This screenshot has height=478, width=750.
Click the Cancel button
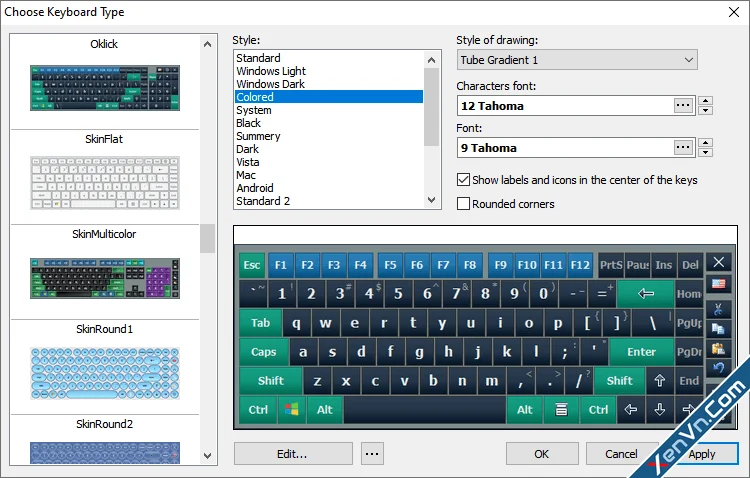click(x=621, y=454)
